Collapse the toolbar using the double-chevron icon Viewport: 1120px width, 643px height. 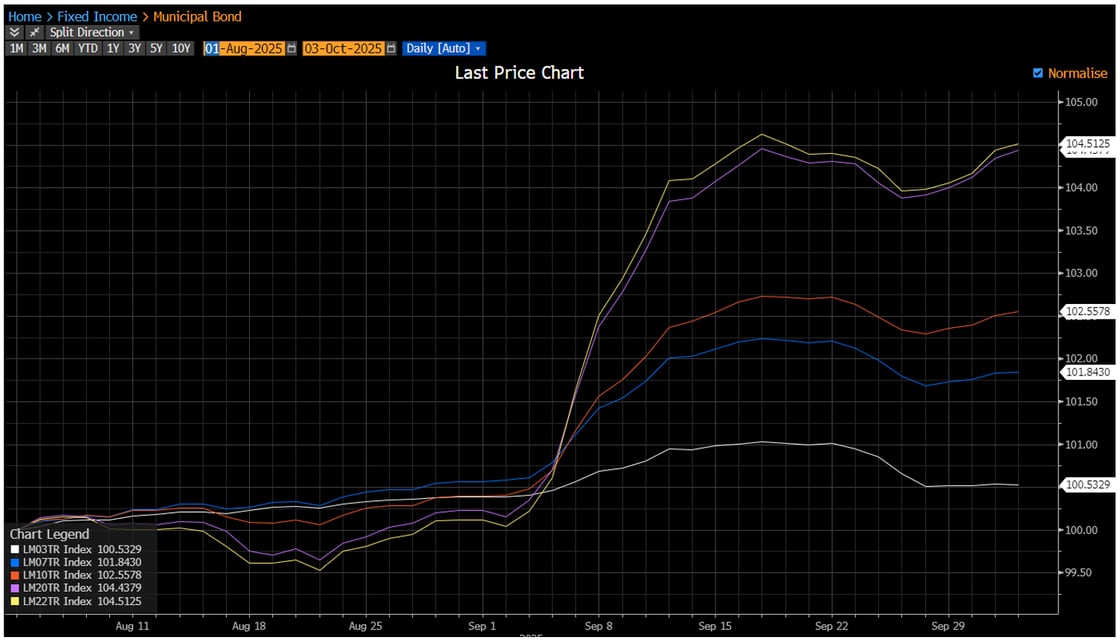13,31
